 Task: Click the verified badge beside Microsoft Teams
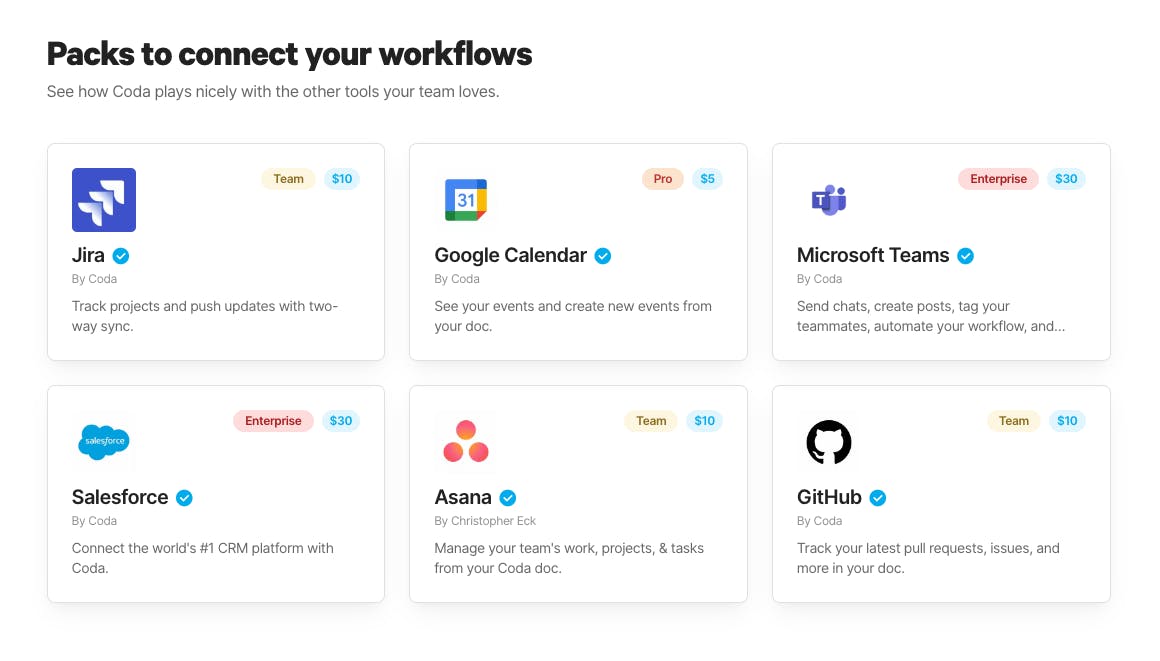tap(965, 255)
